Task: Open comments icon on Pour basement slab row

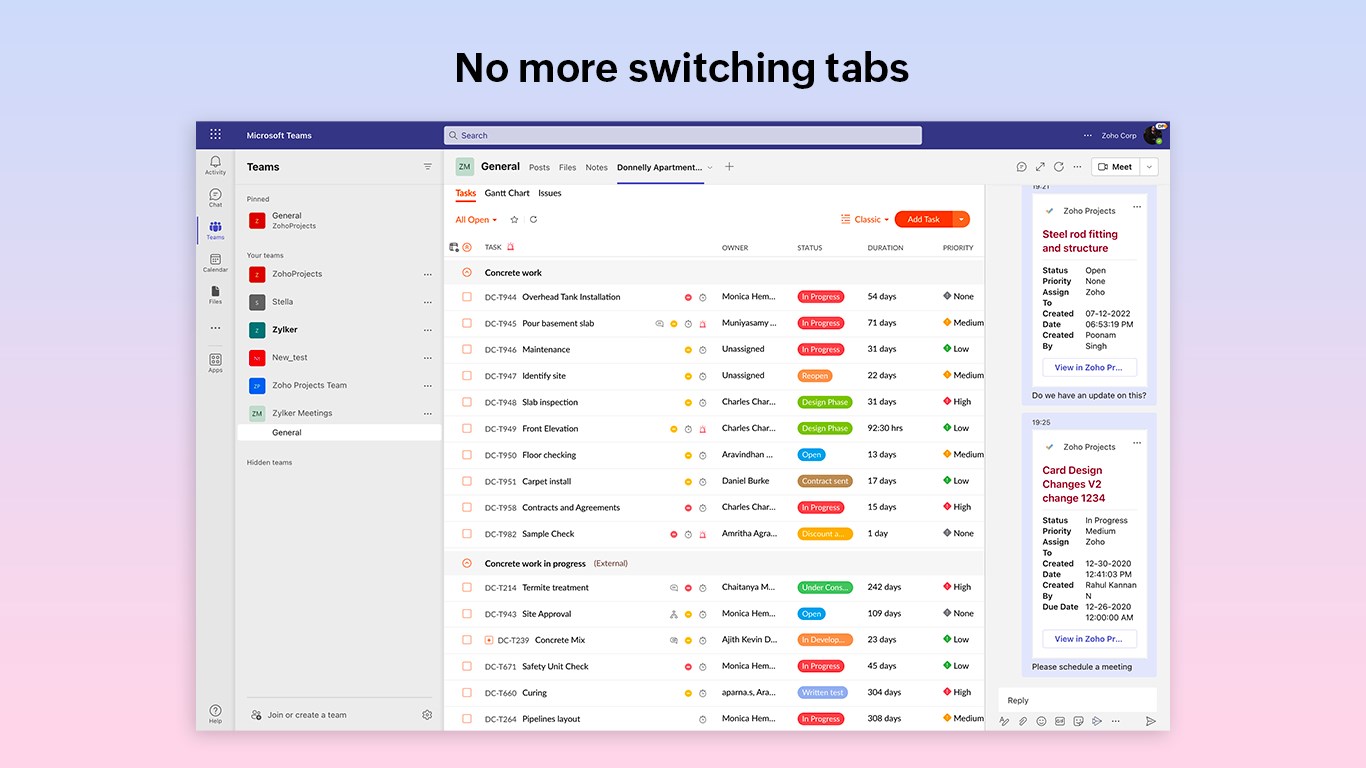Action: tap(659, 324)
